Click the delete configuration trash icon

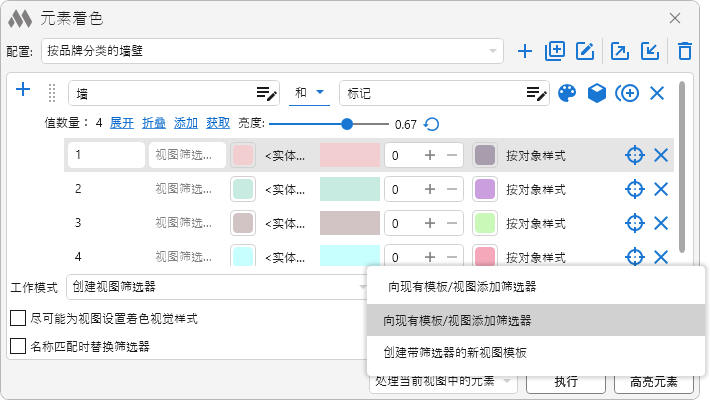(x=685, y=50)
